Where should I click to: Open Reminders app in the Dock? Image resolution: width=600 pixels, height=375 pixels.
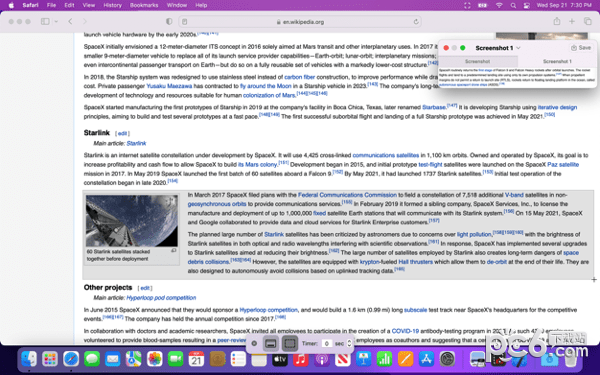(x=238, y=359)
